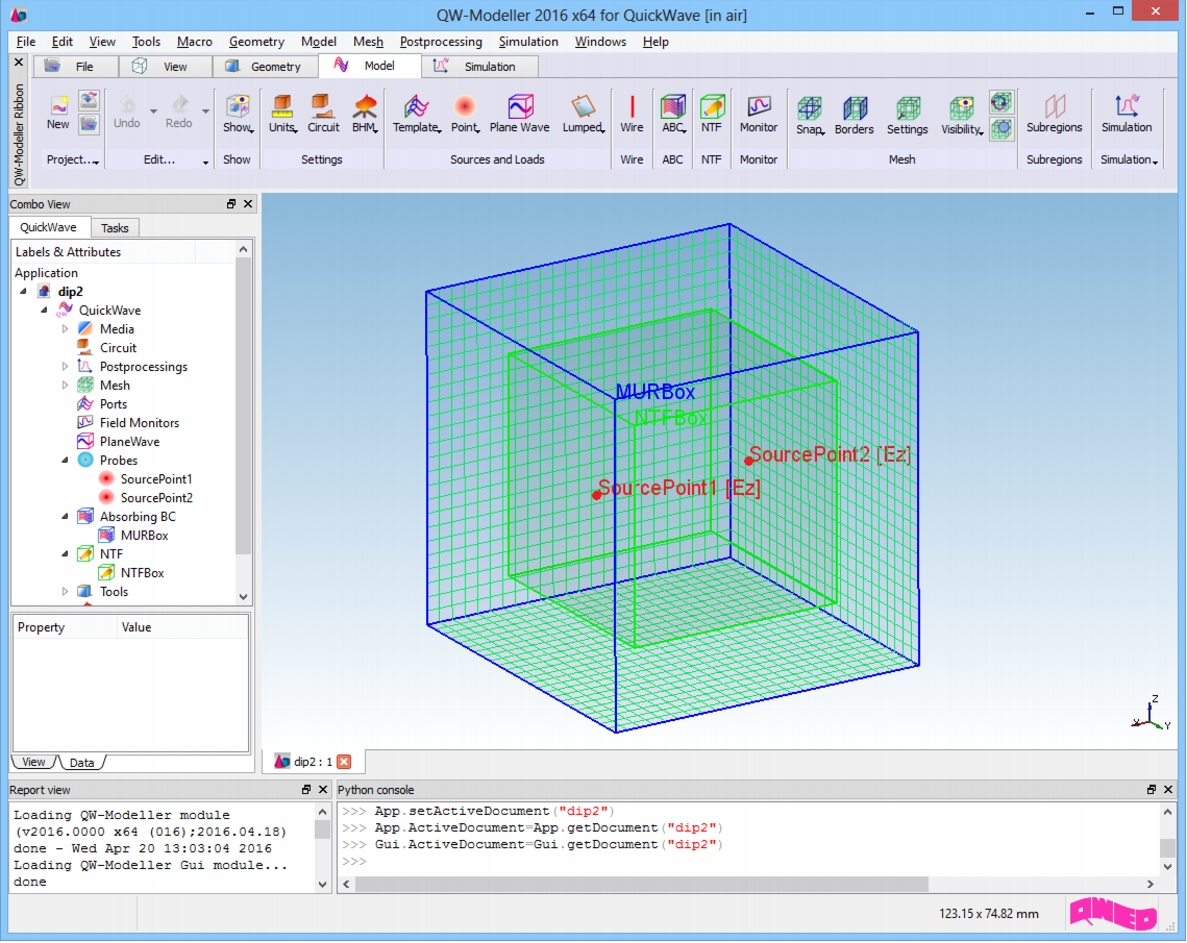Switch to the Geometry ribbon tab
Image resolution: width=1187 pixels, height=943 pixels.
(265, 67)
